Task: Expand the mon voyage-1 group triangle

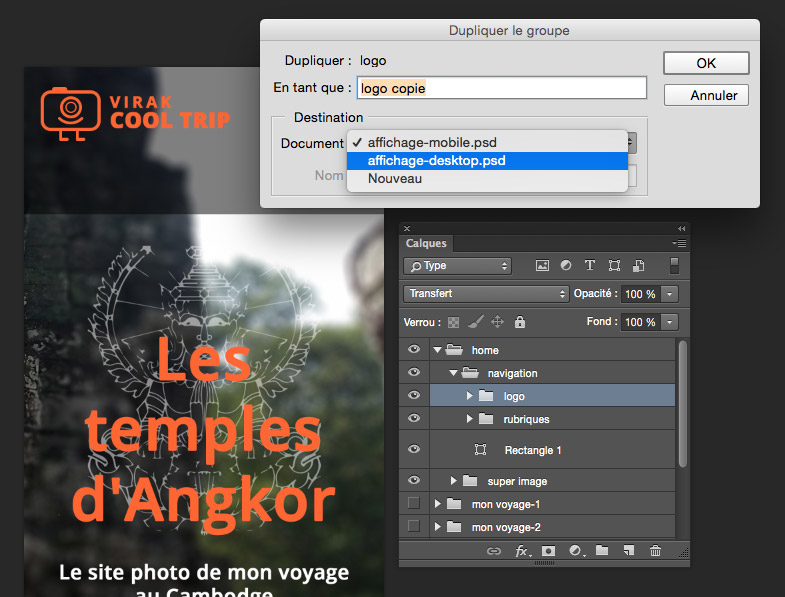Action: 438,504
